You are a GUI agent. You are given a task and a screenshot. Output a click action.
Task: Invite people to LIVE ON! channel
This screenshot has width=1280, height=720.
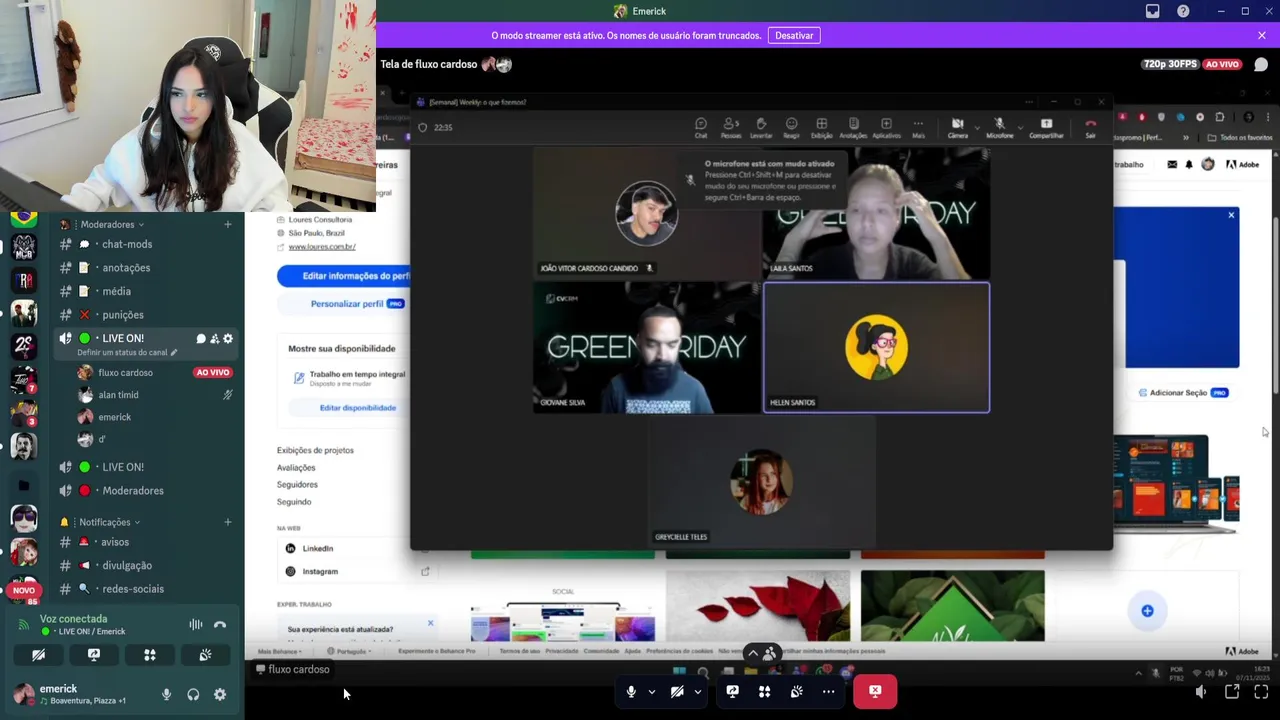214,339
